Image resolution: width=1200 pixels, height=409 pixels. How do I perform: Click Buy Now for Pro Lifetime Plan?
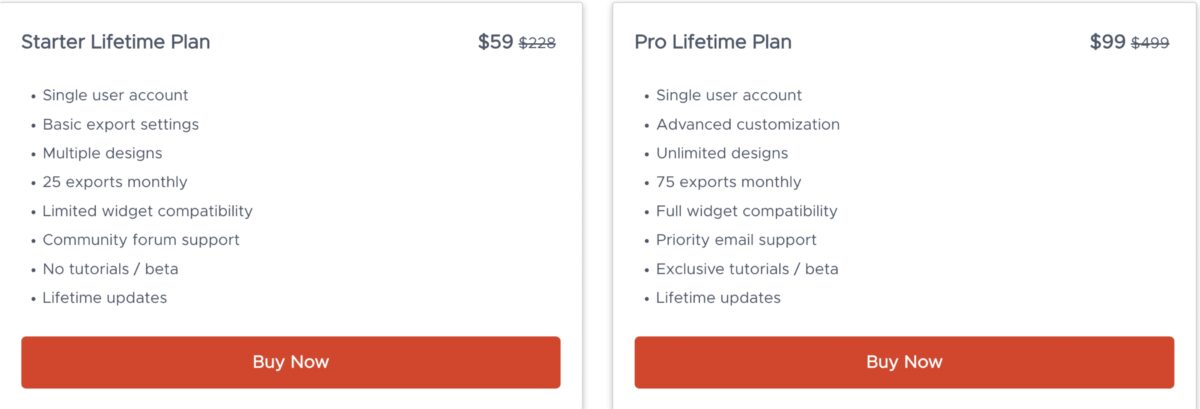click(904, 362)
